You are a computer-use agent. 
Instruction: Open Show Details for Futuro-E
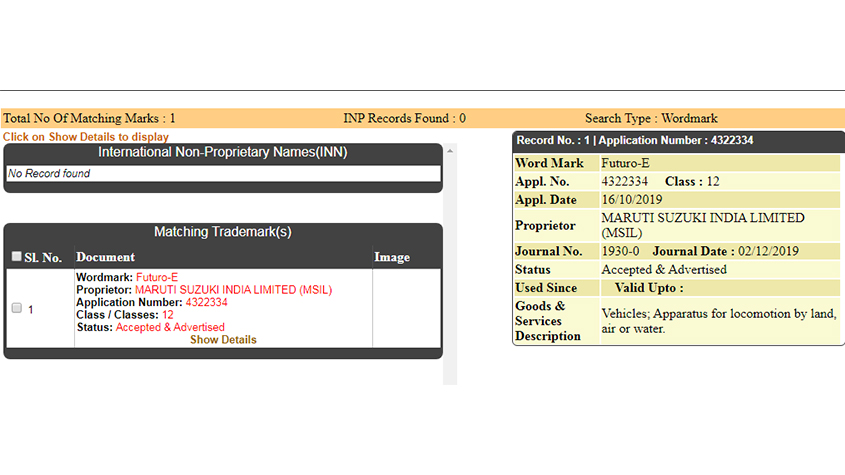223,340
